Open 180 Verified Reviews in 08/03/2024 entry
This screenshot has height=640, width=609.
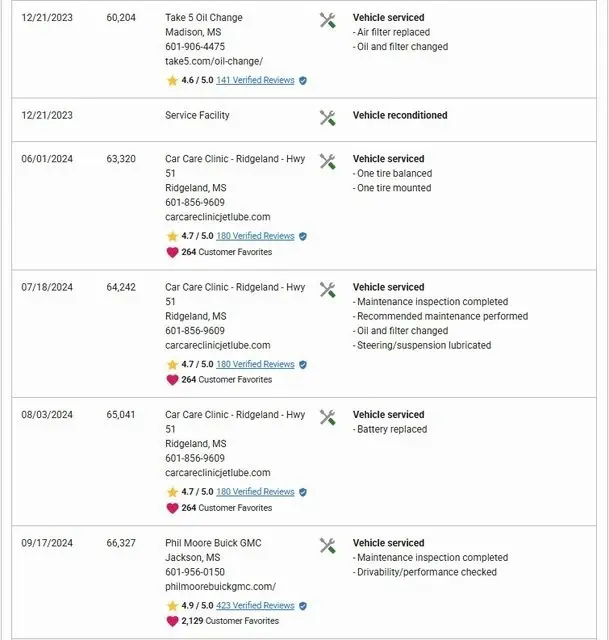click(x=255, y=493)
